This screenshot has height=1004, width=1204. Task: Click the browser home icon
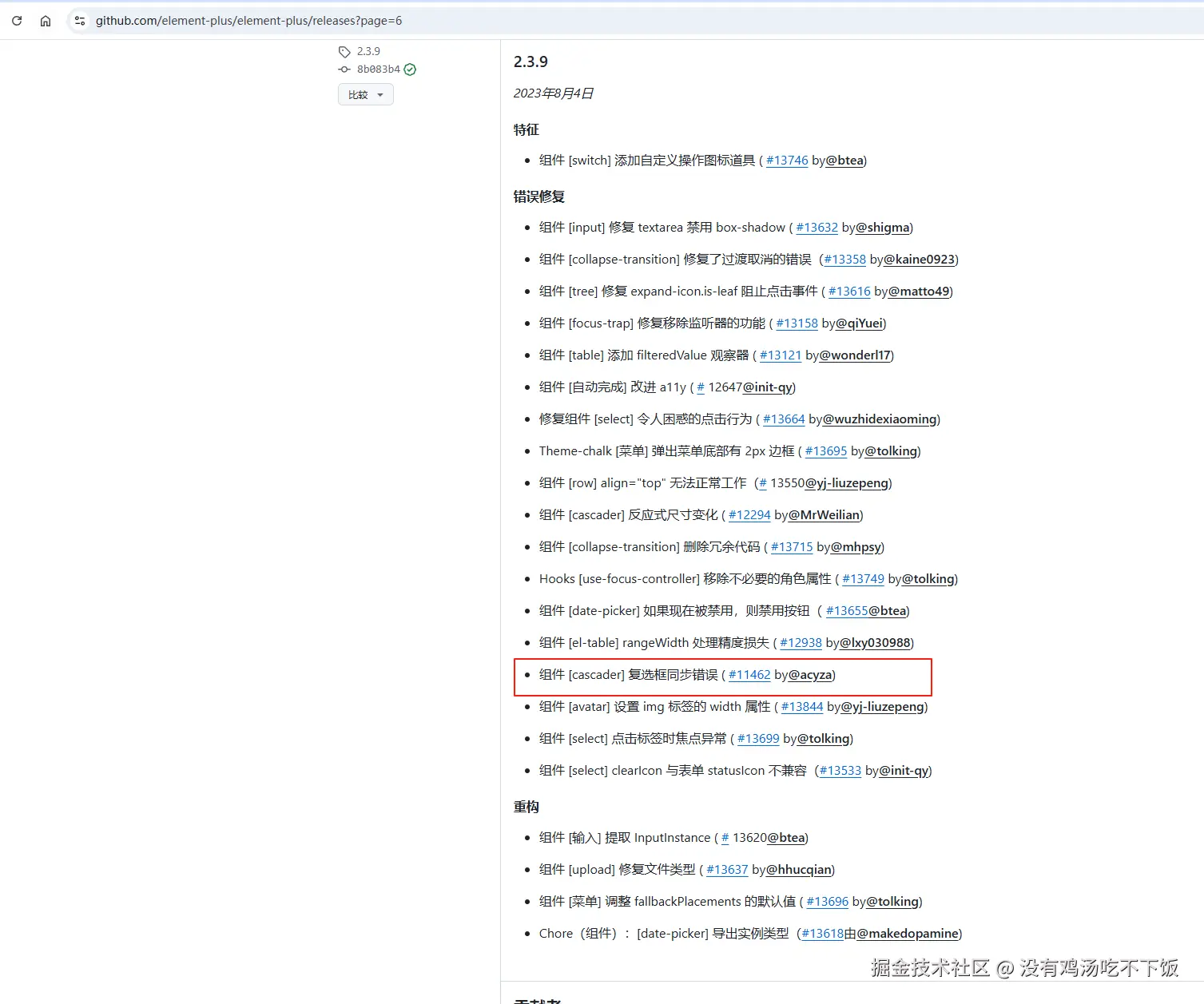(x=45, y=20)
